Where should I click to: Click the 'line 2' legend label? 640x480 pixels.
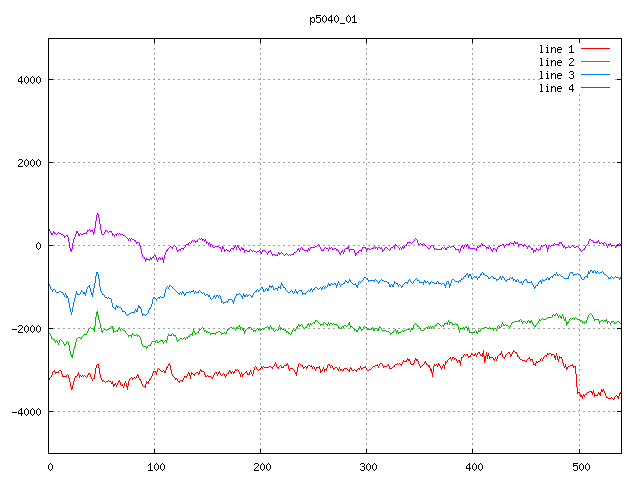(556, 62)
